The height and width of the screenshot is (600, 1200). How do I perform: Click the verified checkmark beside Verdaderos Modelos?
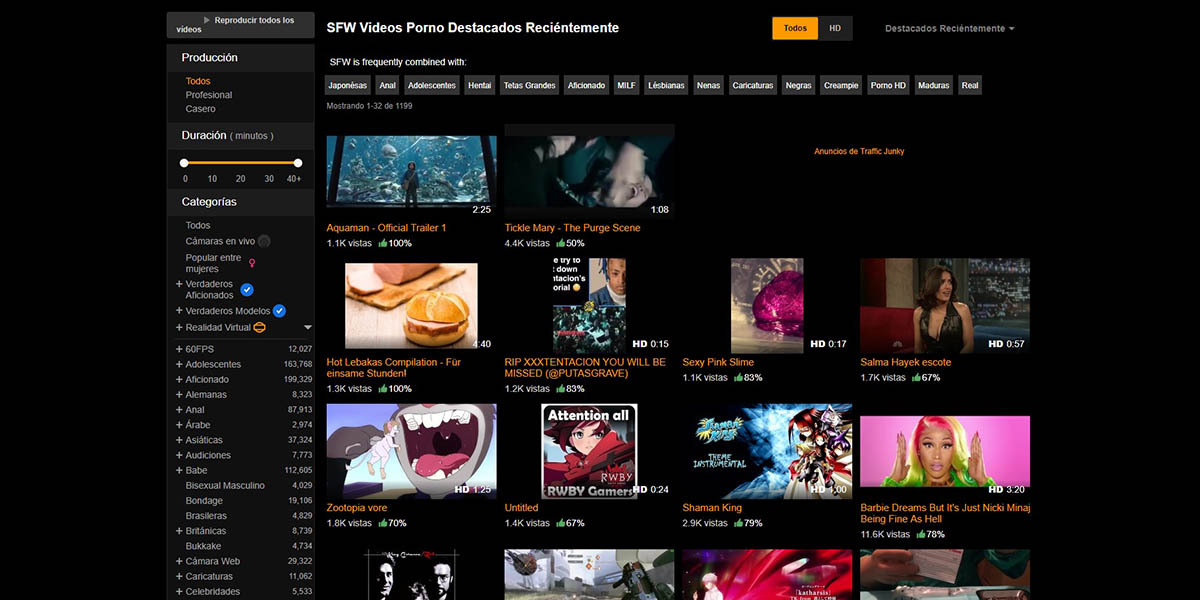(x=280, y=311)
